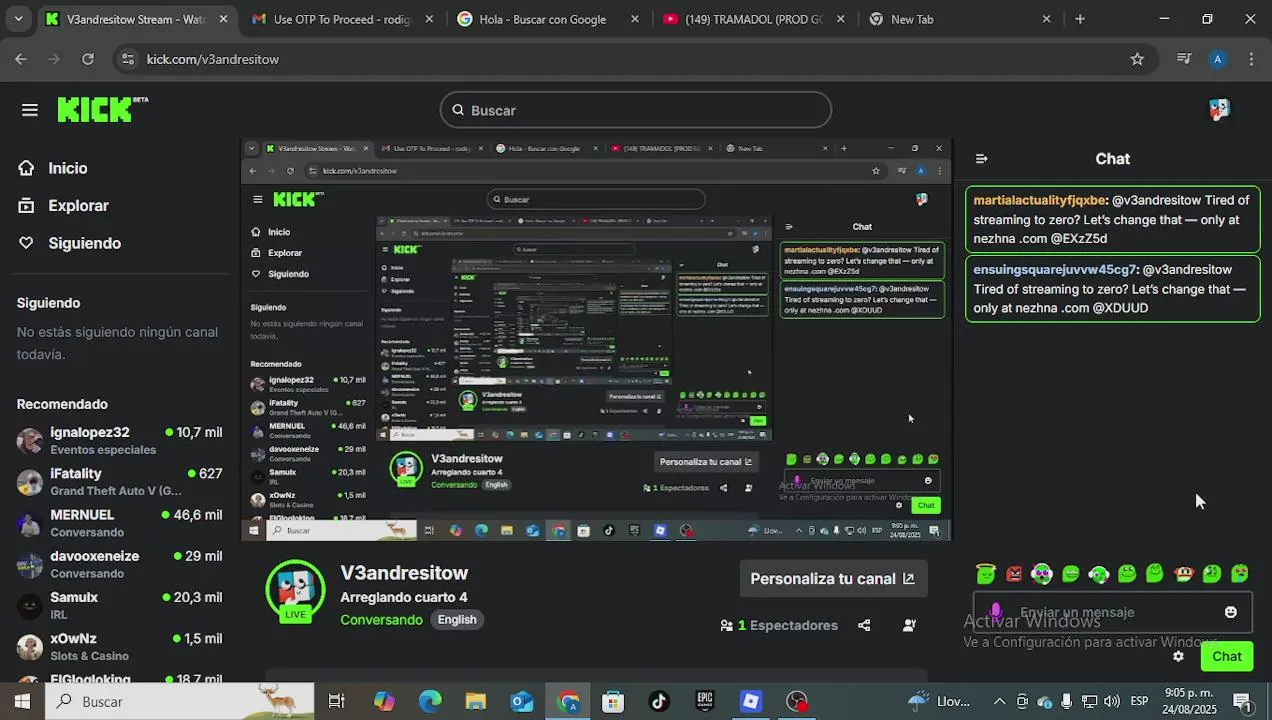Click the Kick search field Buscar
The image size is (1272, 720).
636,110
